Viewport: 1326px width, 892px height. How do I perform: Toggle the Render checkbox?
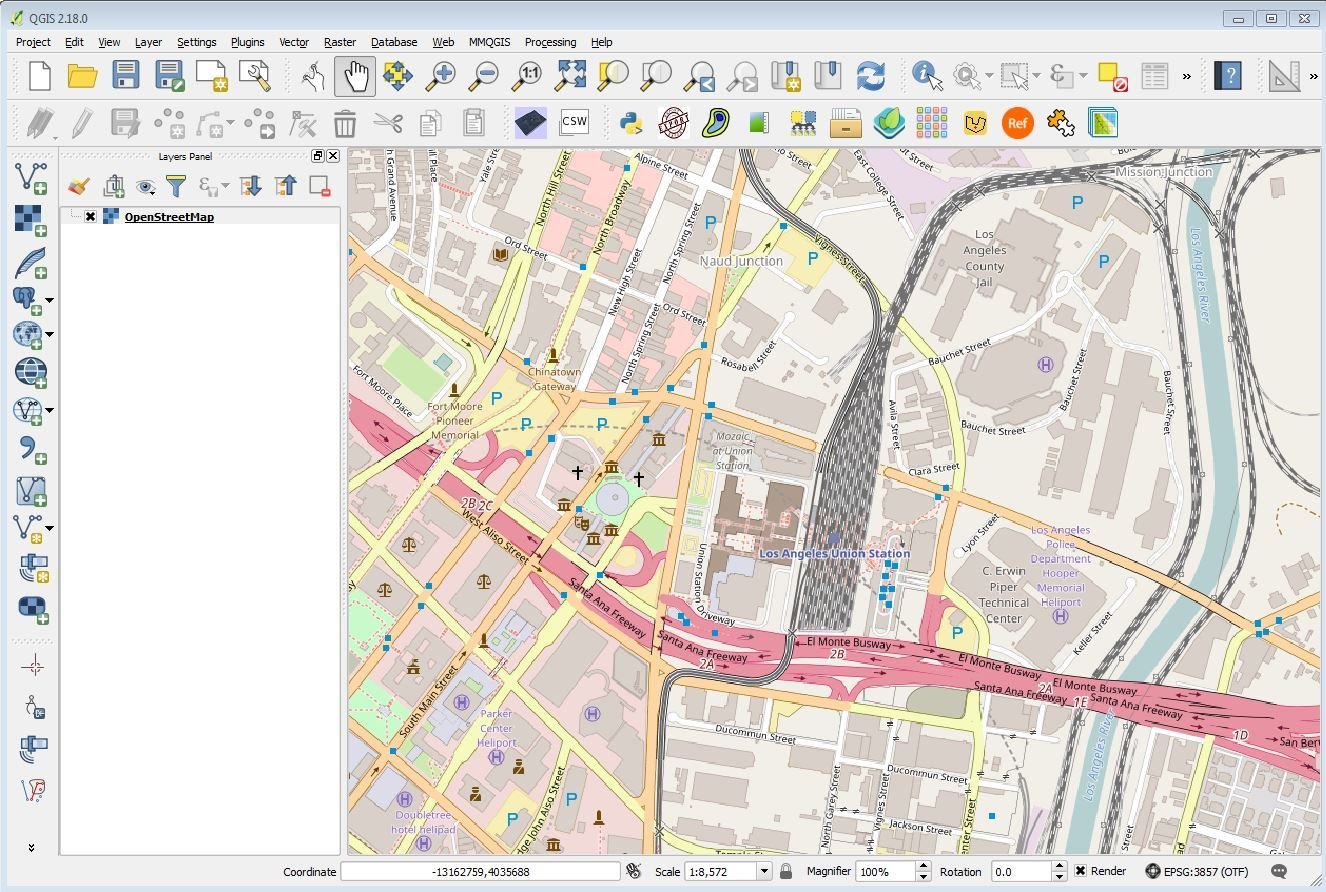pos(1081,871)
